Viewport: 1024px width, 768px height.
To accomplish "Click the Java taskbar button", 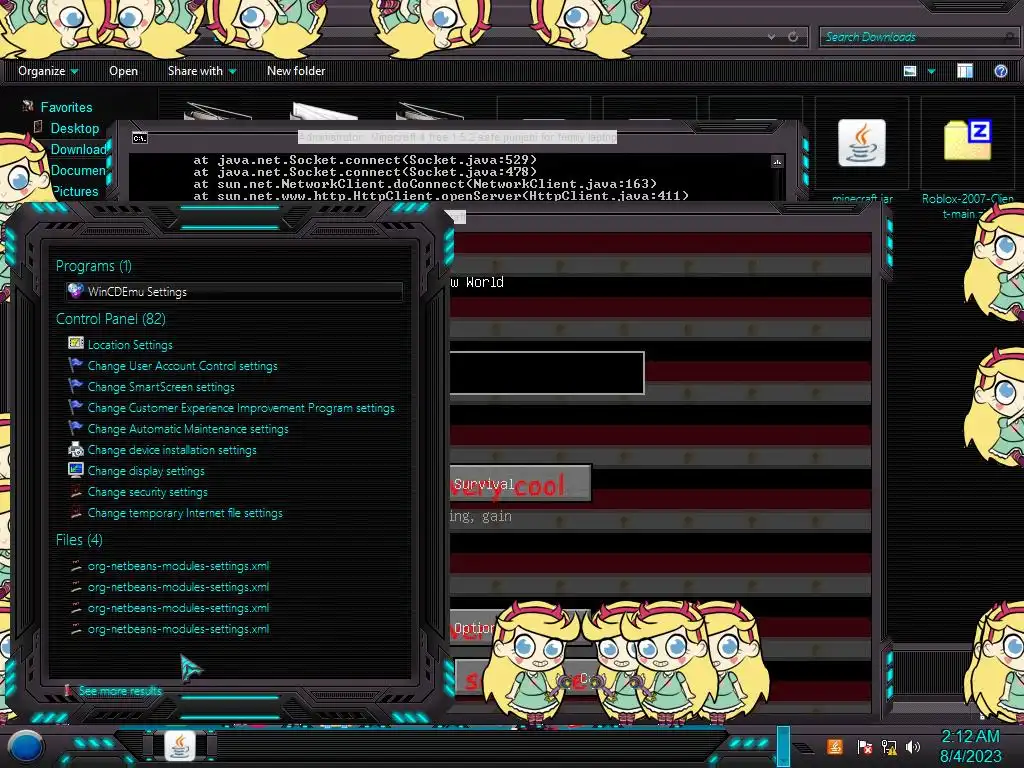I will (x=179, y=746).
